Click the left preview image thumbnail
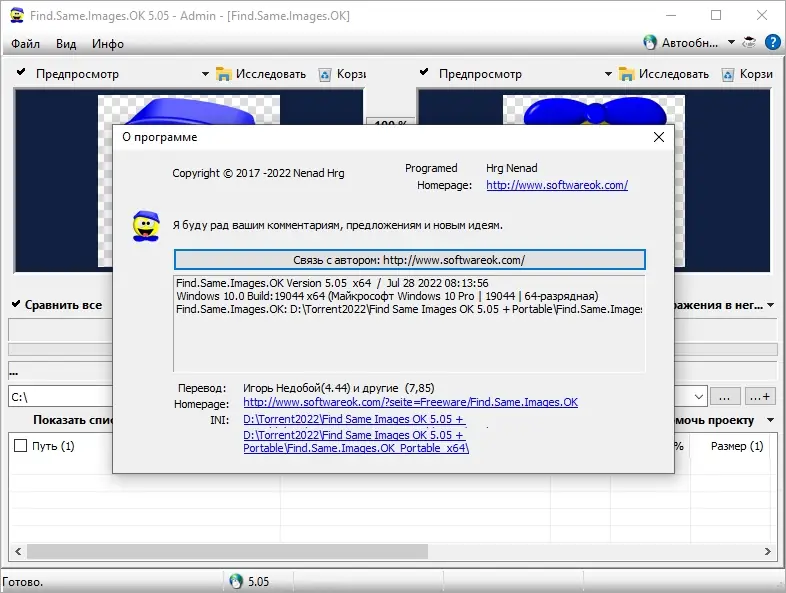The image size is (786, 593). 188,109
